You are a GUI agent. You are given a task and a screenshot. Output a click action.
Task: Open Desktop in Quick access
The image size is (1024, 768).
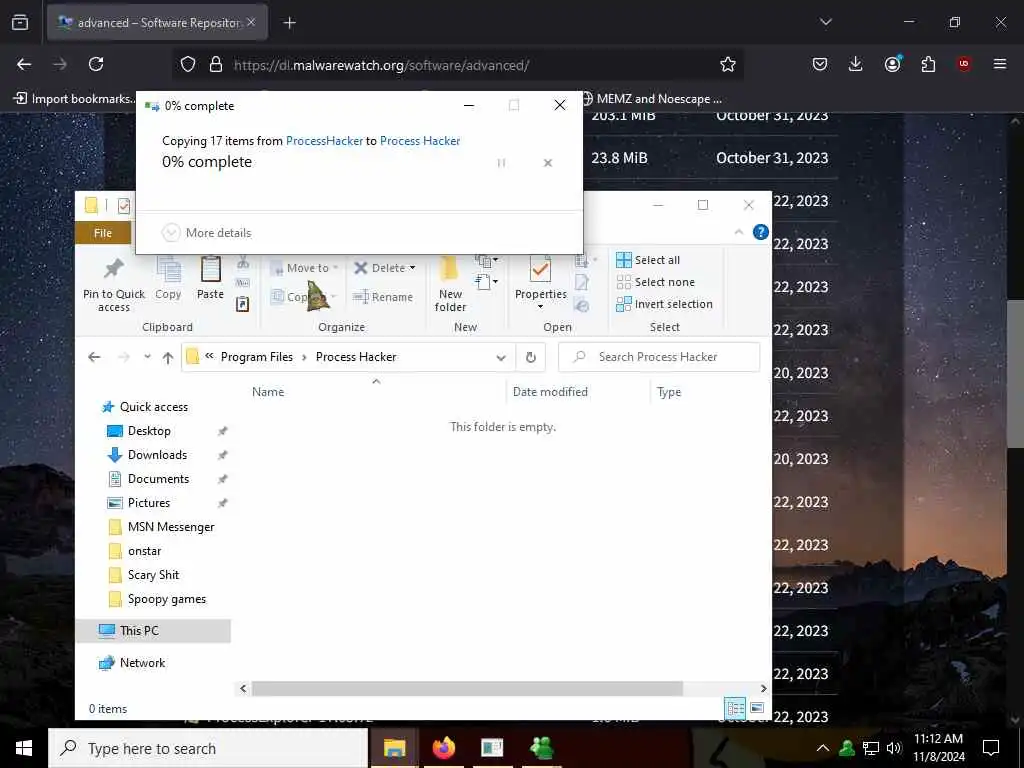coord(149,431)
